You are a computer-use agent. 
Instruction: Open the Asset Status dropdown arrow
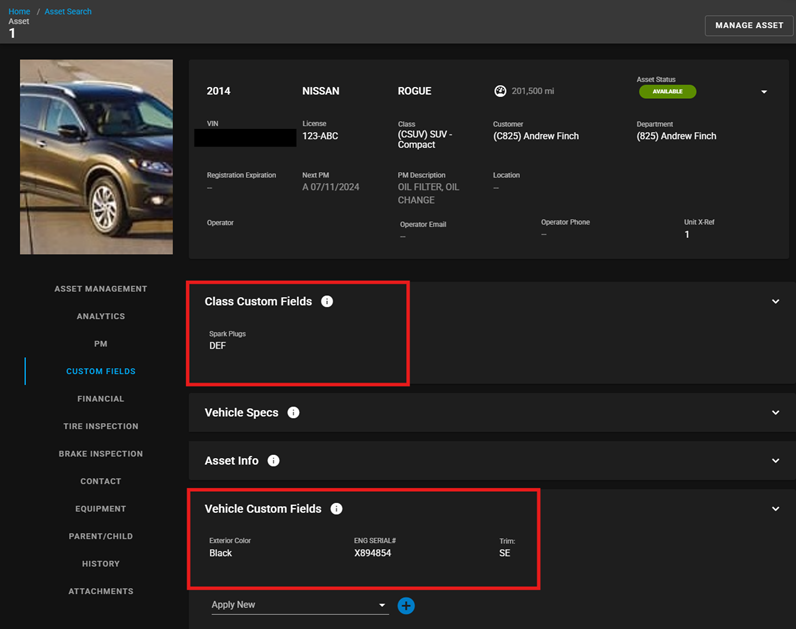point(764,92)
